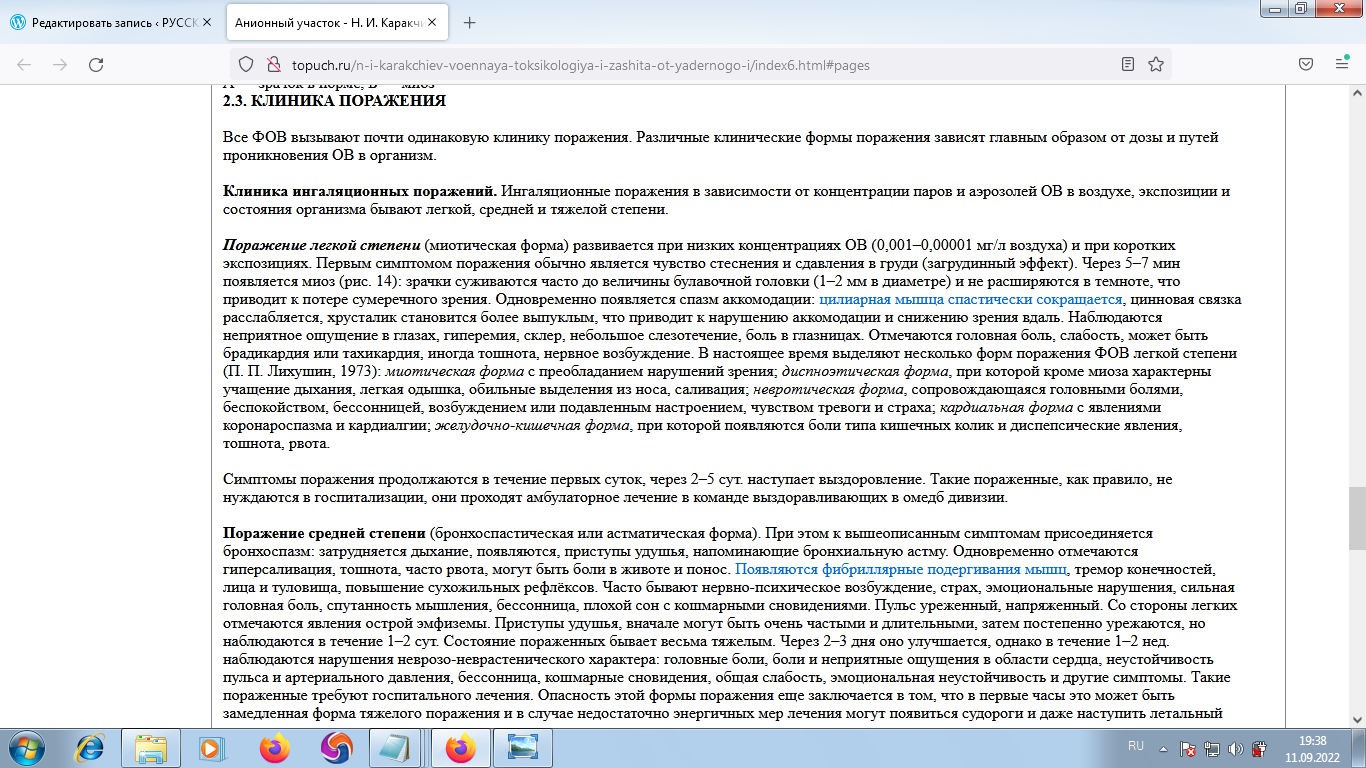
Task: Click the volume speaker icon in tray
Action: 1234,750
